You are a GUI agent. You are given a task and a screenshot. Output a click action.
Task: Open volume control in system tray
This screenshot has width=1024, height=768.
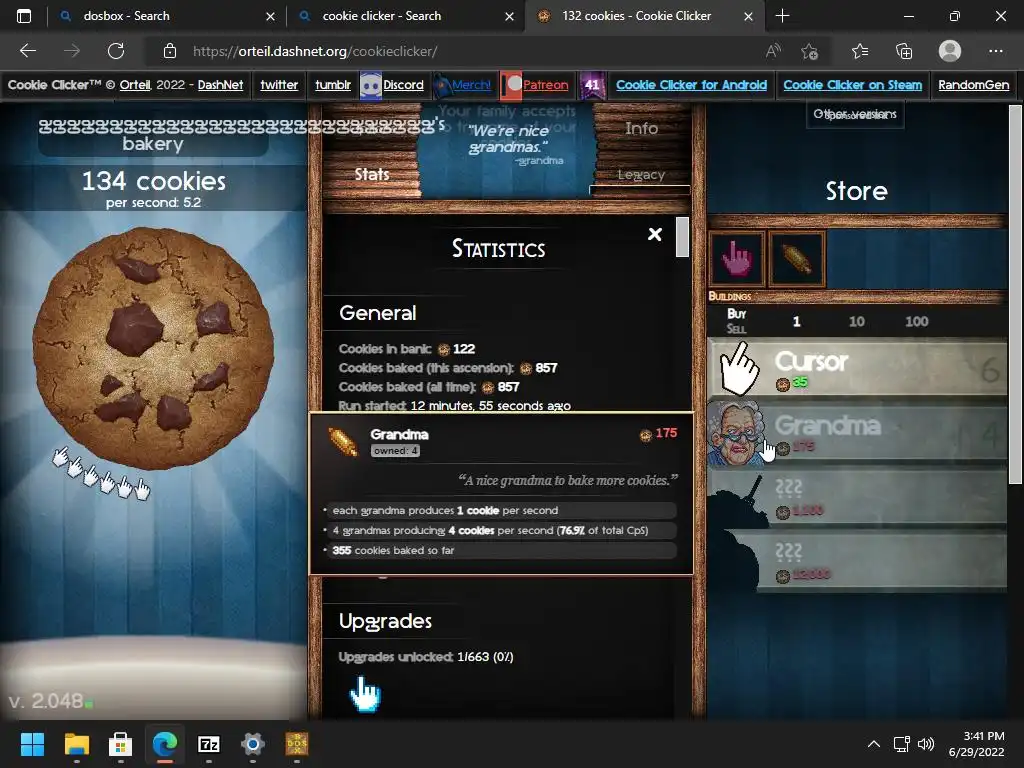925,744
